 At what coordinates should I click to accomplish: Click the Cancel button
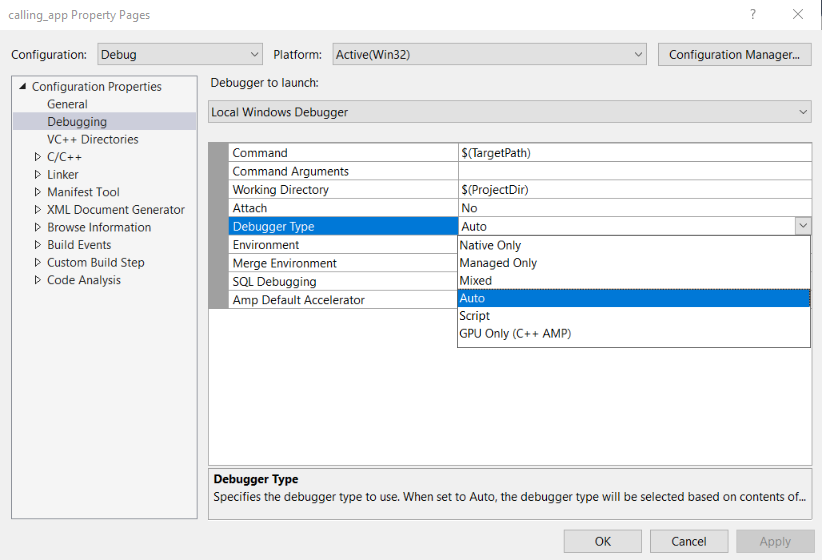tap(689, 541)
